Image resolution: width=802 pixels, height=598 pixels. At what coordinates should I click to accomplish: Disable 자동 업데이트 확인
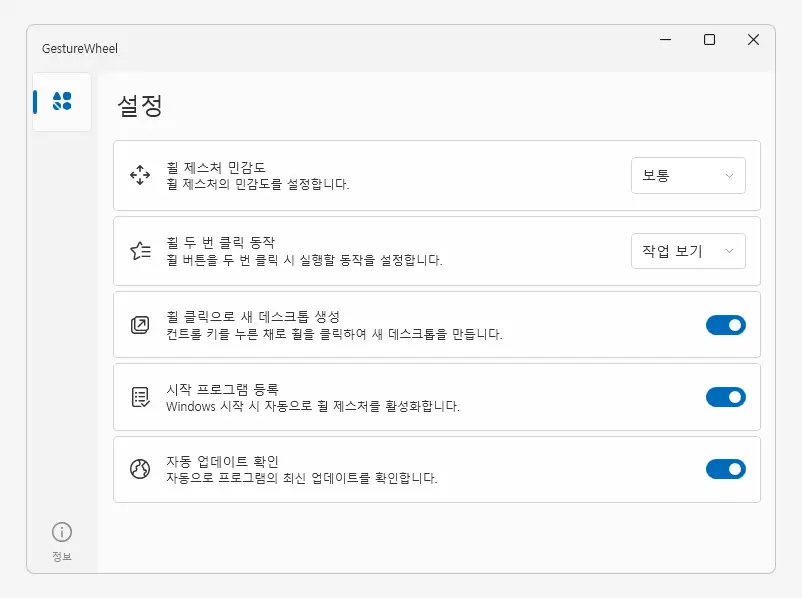tap(725, 469)
